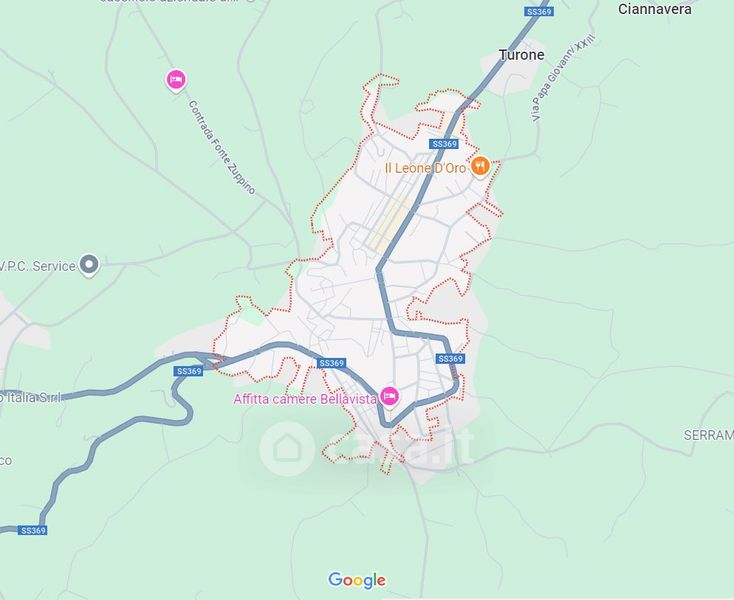Image resolution: width=734 pixels, height=600 pixels.
Task: Select the pink hotel pin near Contrada Fonte Zuppino
Action: coord(176,80)
